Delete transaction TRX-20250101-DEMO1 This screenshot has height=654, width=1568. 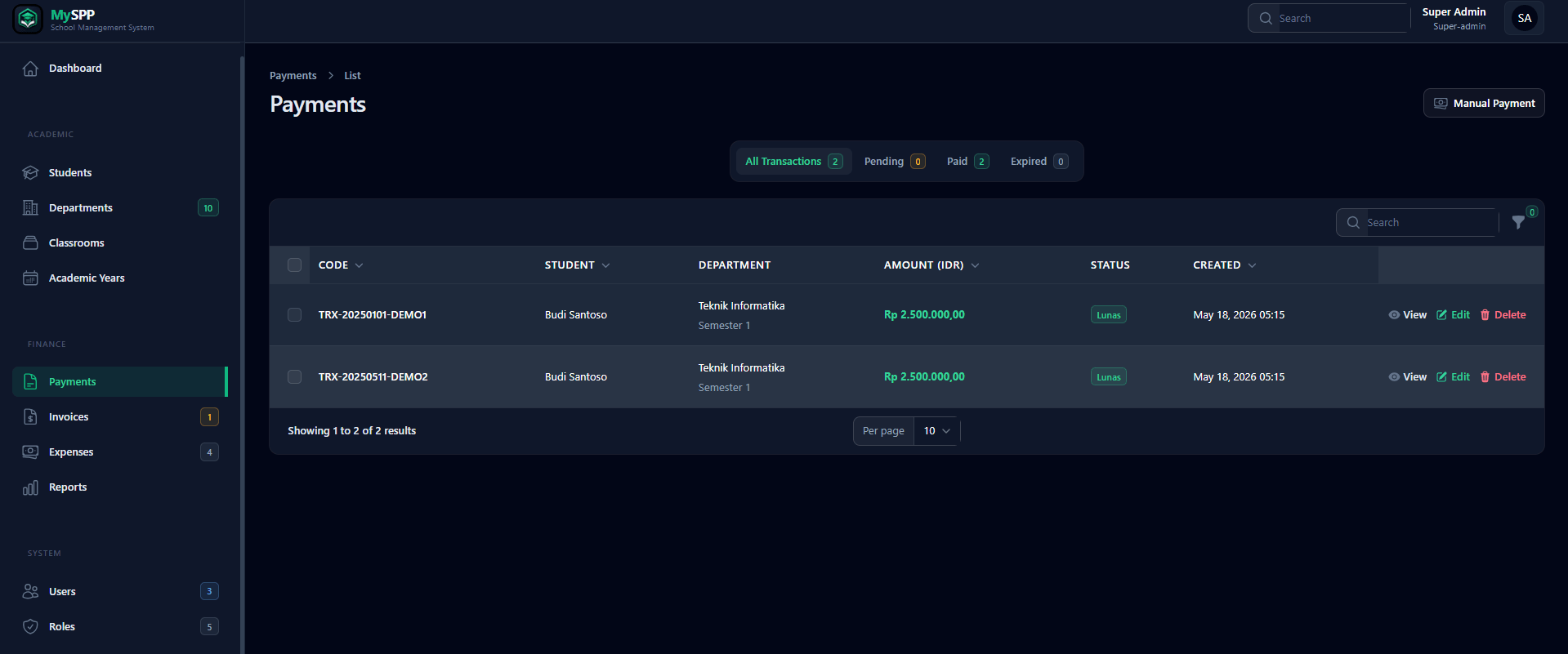pyautogui.click(x=1503, y=315)
